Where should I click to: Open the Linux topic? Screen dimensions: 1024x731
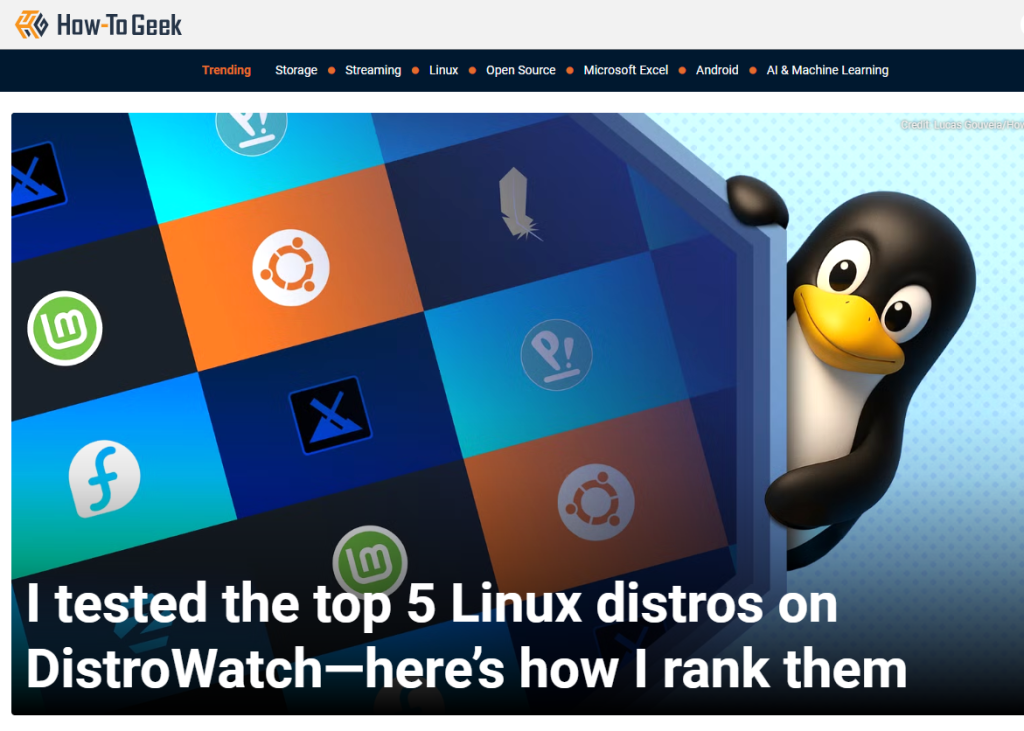click(443, 70)
